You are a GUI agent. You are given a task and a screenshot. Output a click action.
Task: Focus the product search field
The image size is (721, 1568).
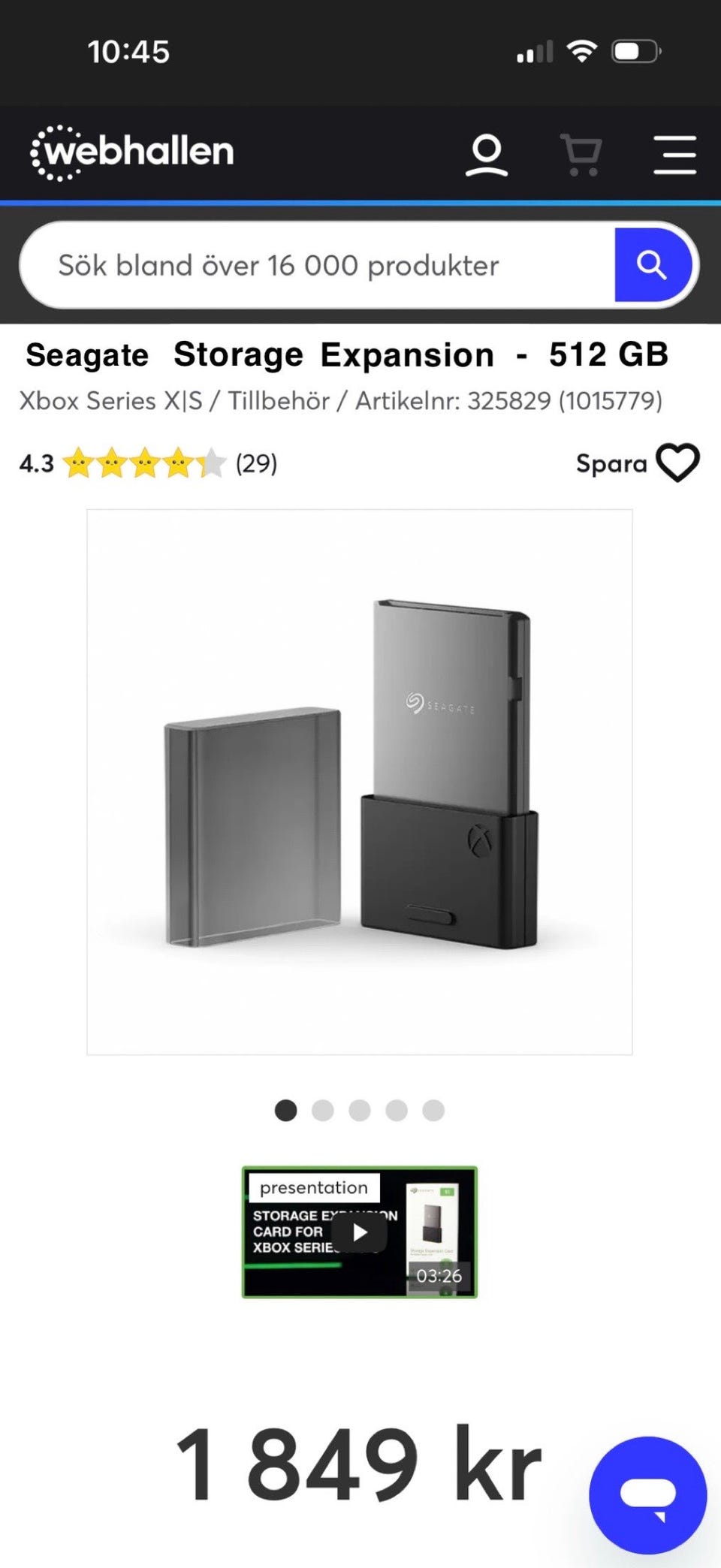(317, 265)
